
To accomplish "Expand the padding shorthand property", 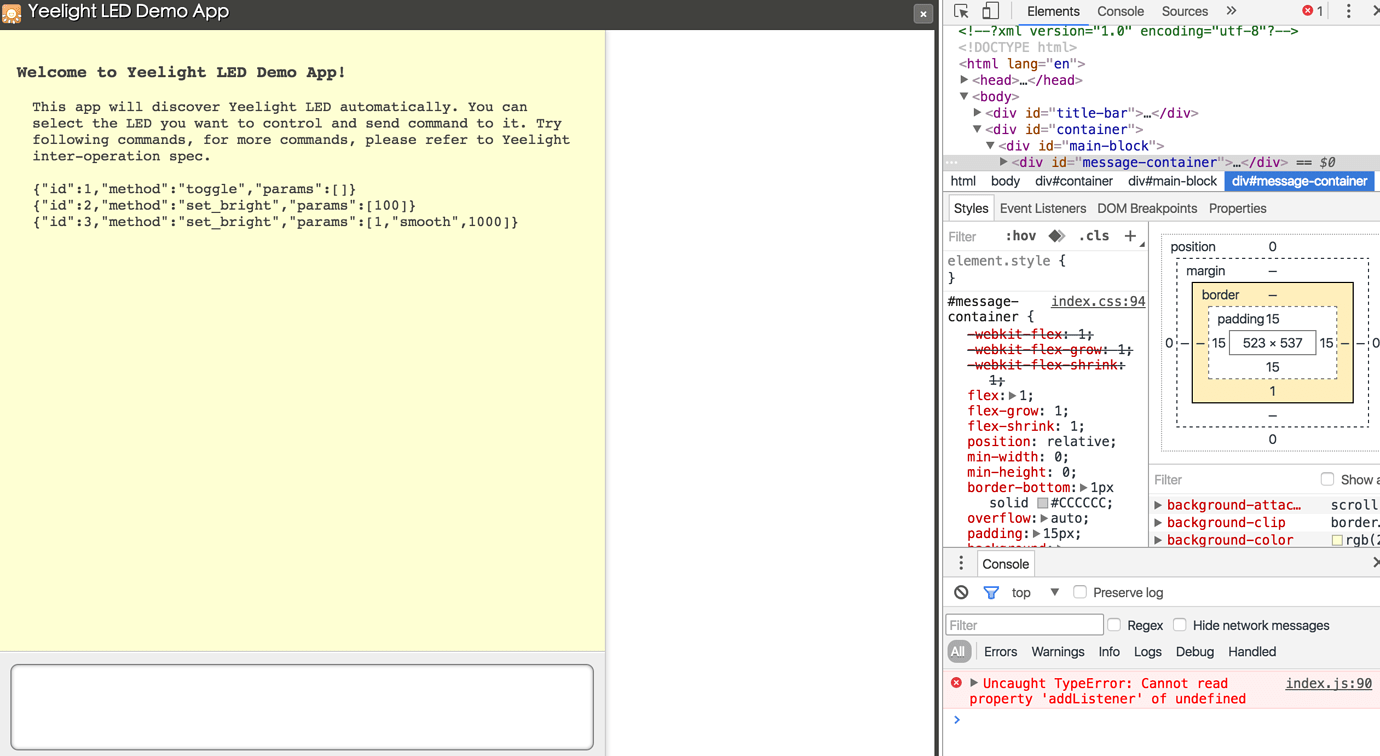I will 1036,534.
